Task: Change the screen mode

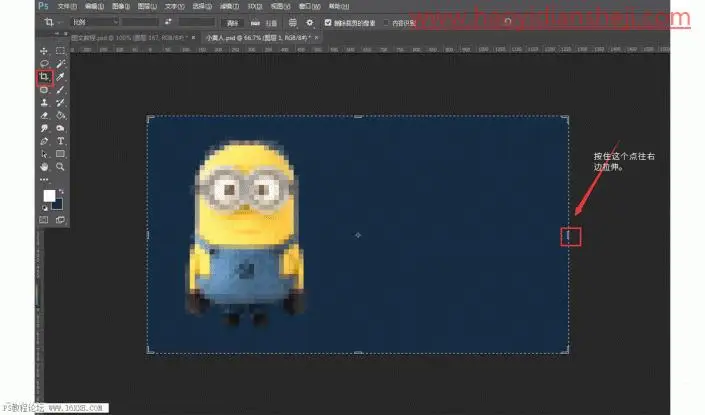Action: [x=60, y=220]
